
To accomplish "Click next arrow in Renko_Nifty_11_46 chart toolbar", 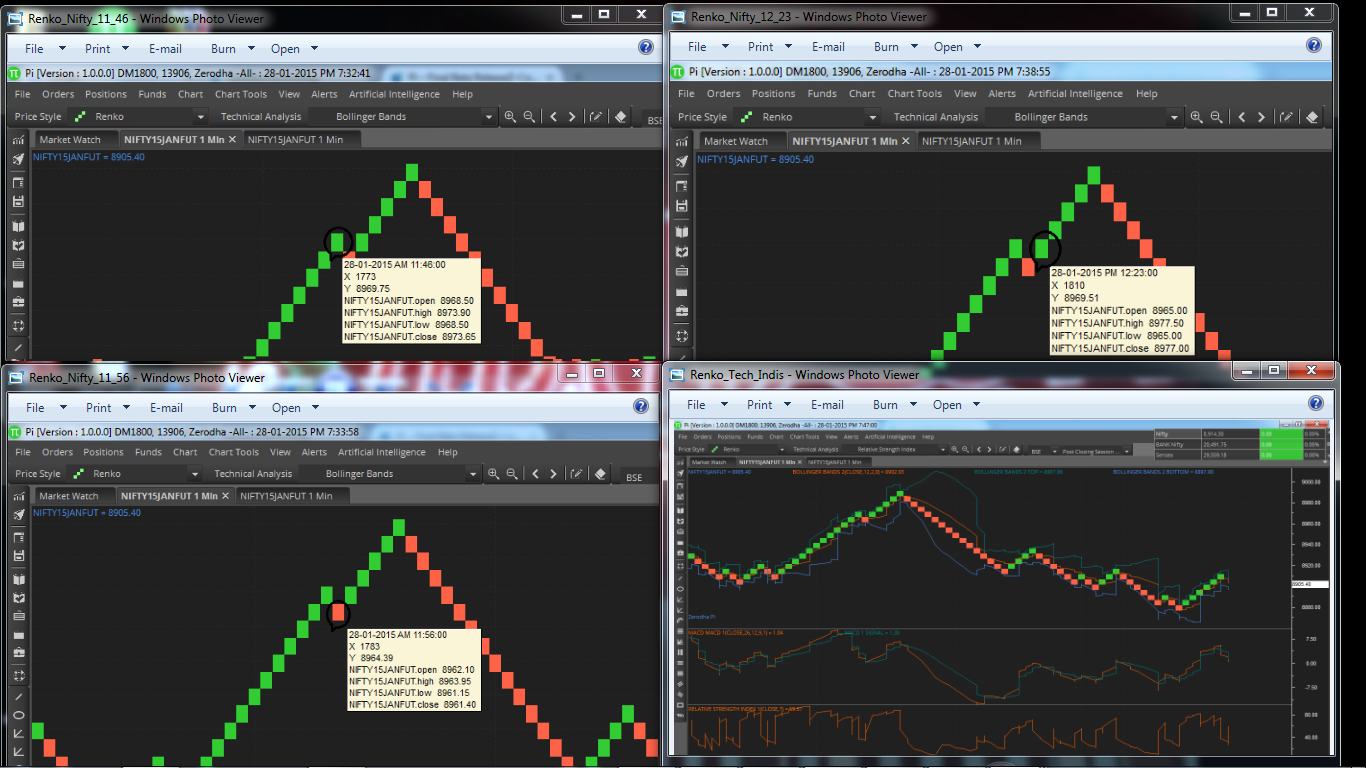I will tap(572, 117).
